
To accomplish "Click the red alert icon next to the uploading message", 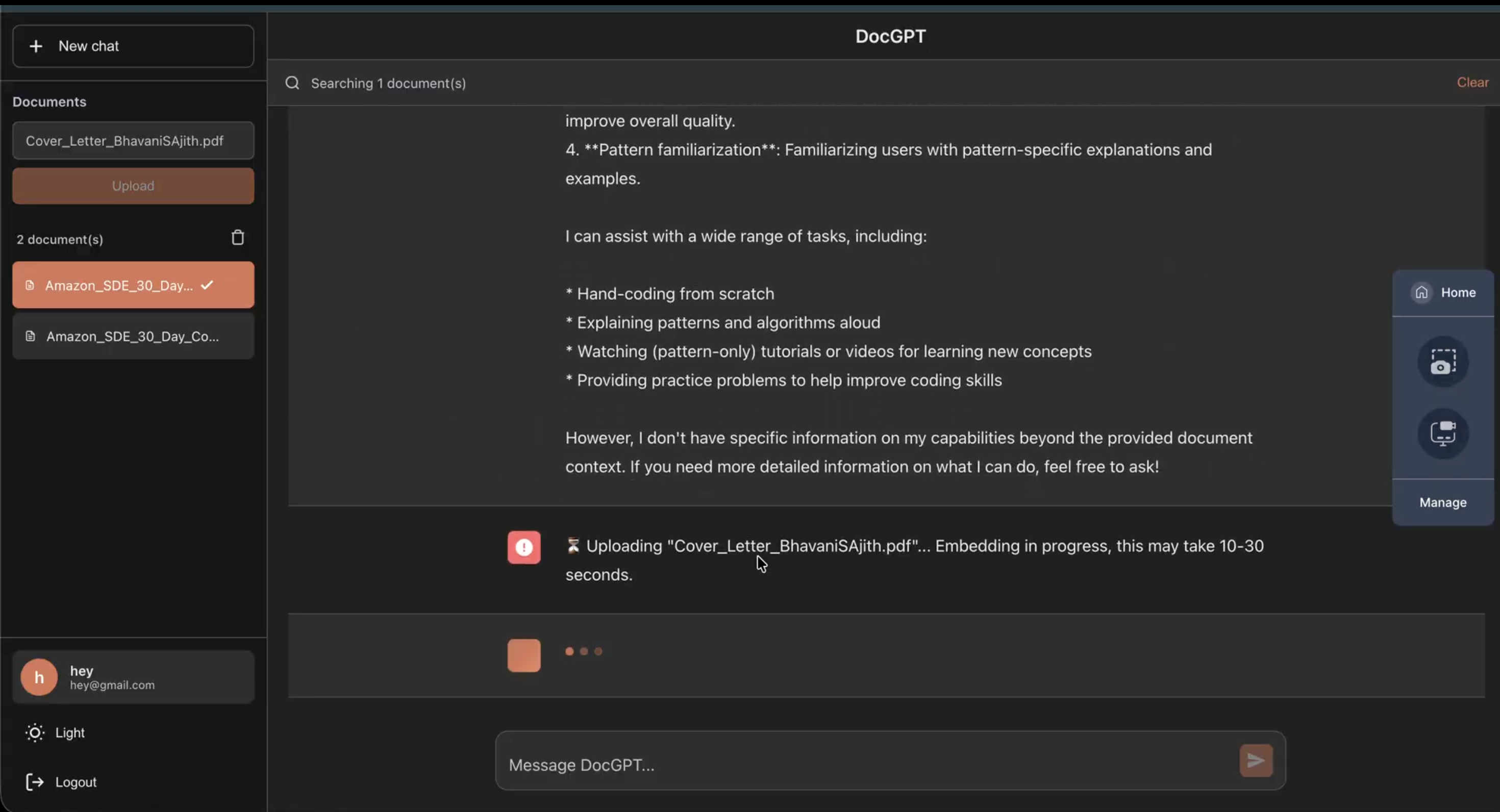I will click(x=523, y=547).
